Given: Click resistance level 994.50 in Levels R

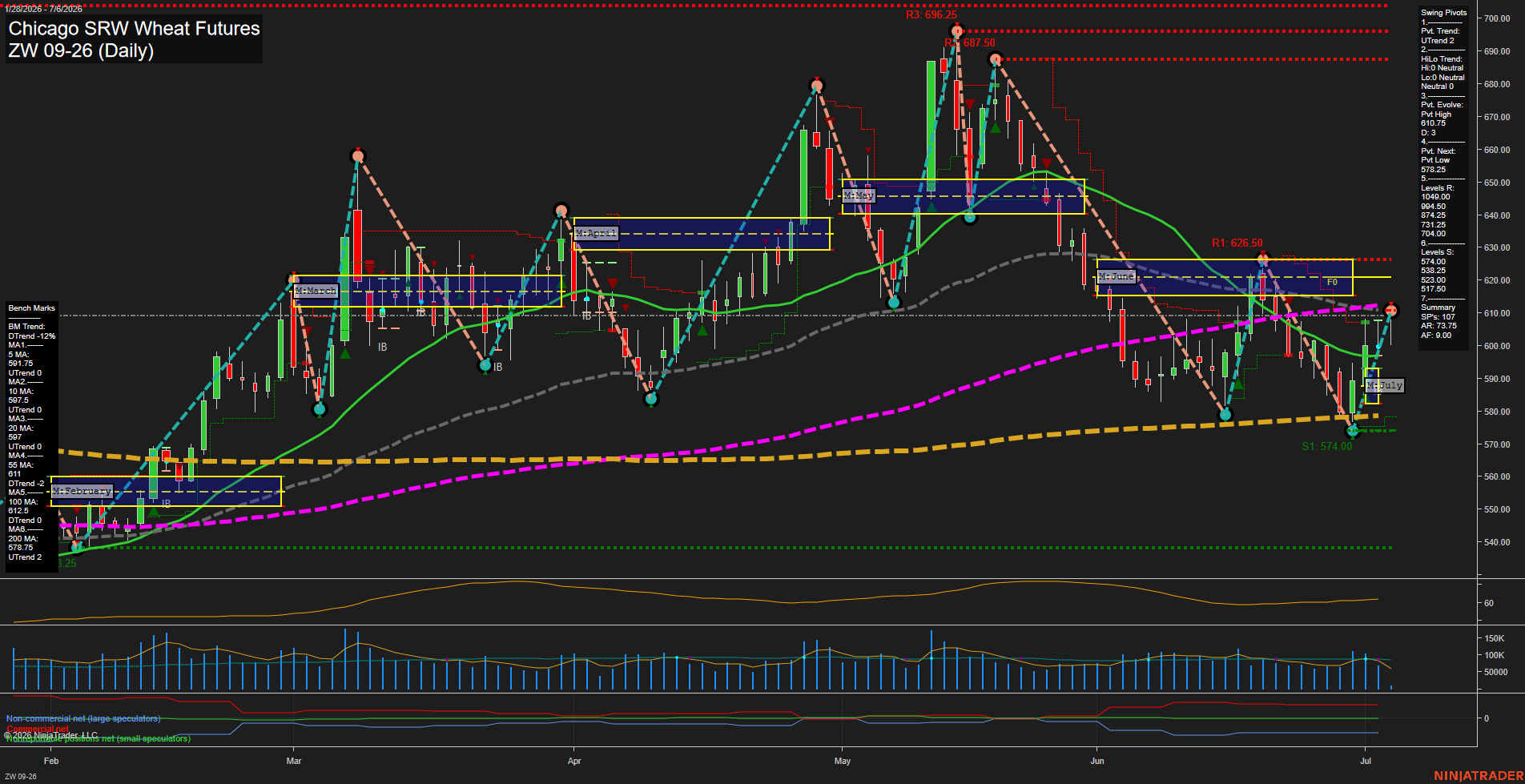Looking at the screenshot, I should pos(1433,207).
